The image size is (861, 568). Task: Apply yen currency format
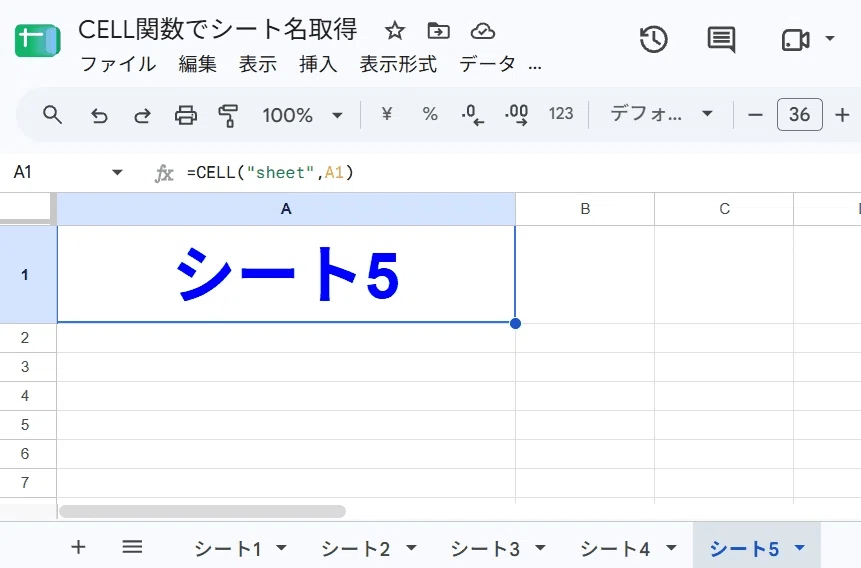point(387,114)
